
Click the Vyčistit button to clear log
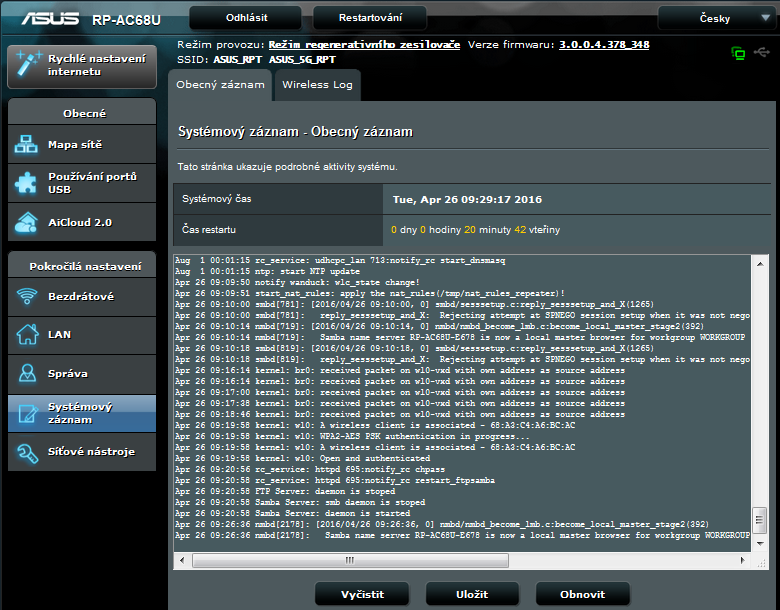tap(362, 594)
